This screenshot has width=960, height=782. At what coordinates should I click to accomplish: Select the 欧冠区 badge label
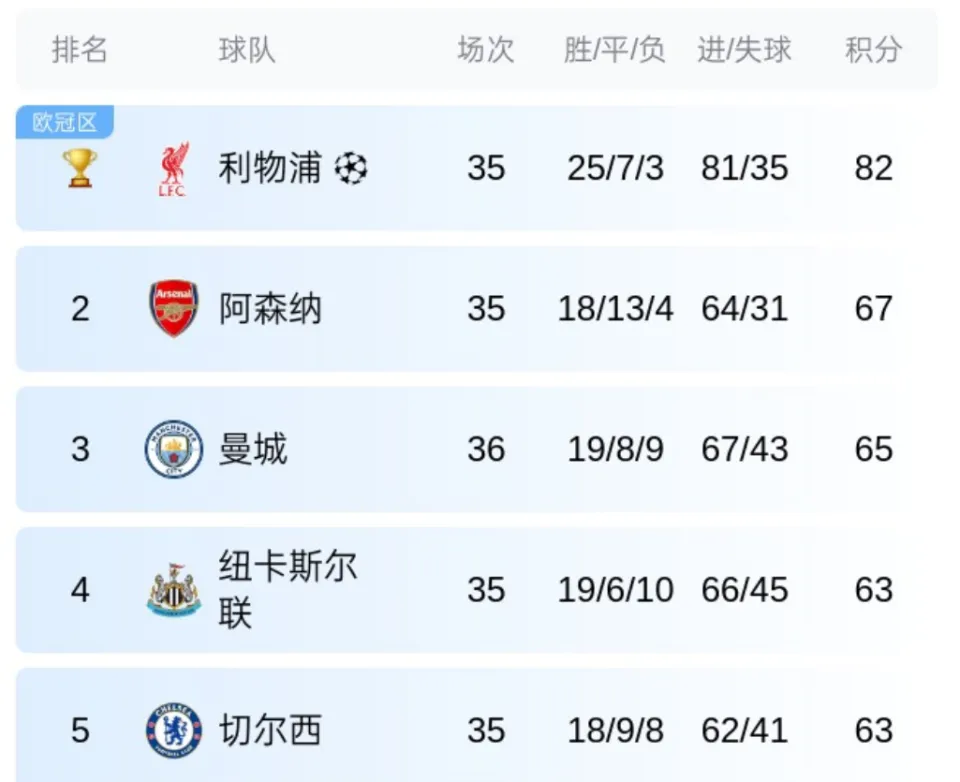pos(64,122)
